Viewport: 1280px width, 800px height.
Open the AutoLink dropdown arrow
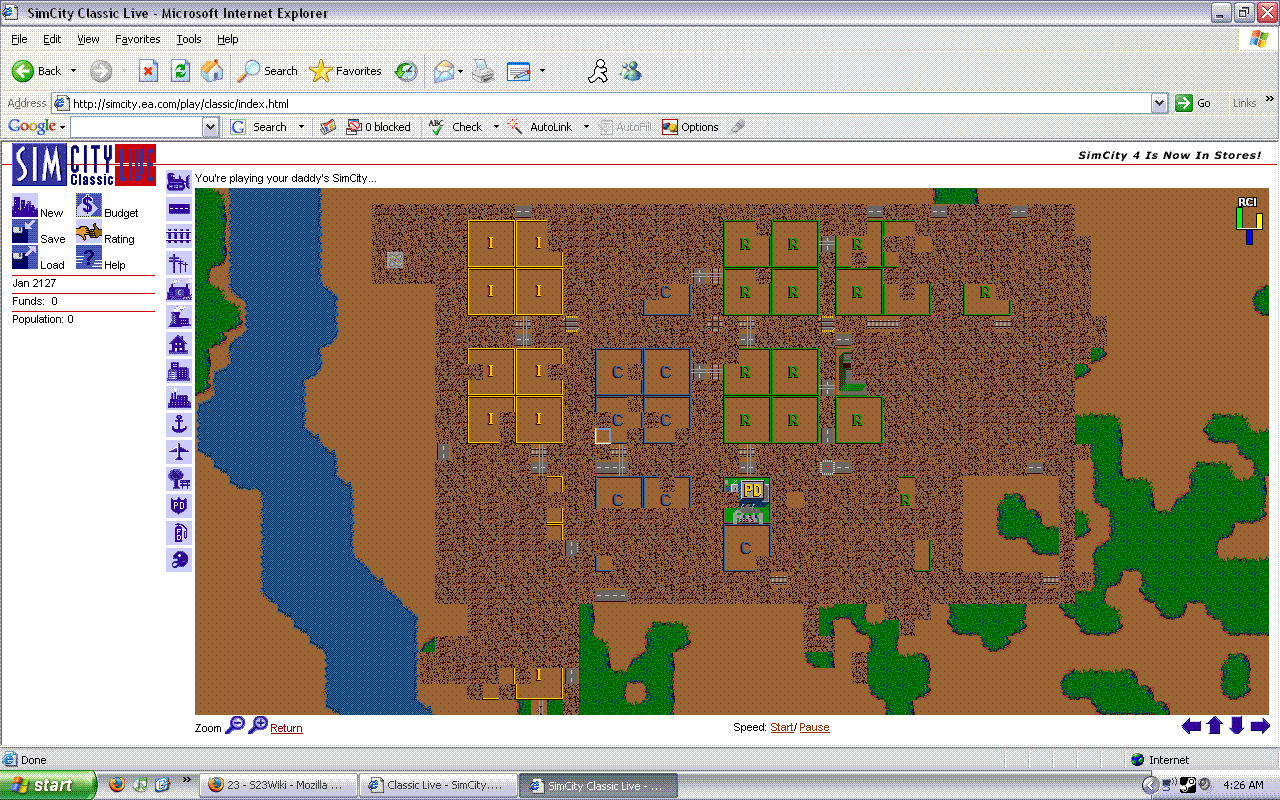point(586,127)
